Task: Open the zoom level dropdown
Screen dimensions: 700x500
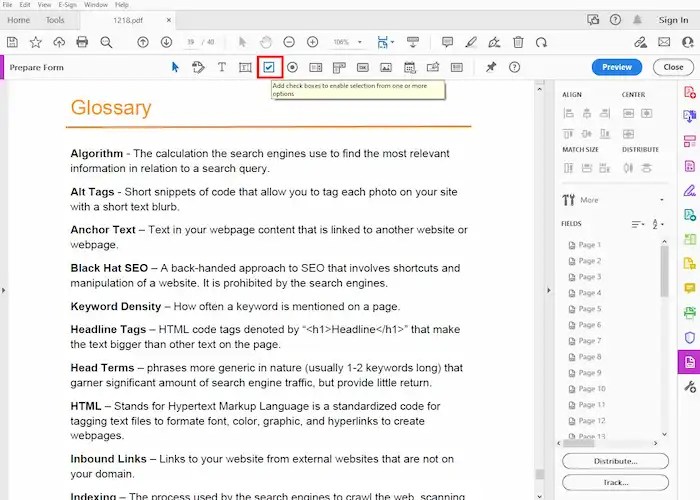Action: 359,42
